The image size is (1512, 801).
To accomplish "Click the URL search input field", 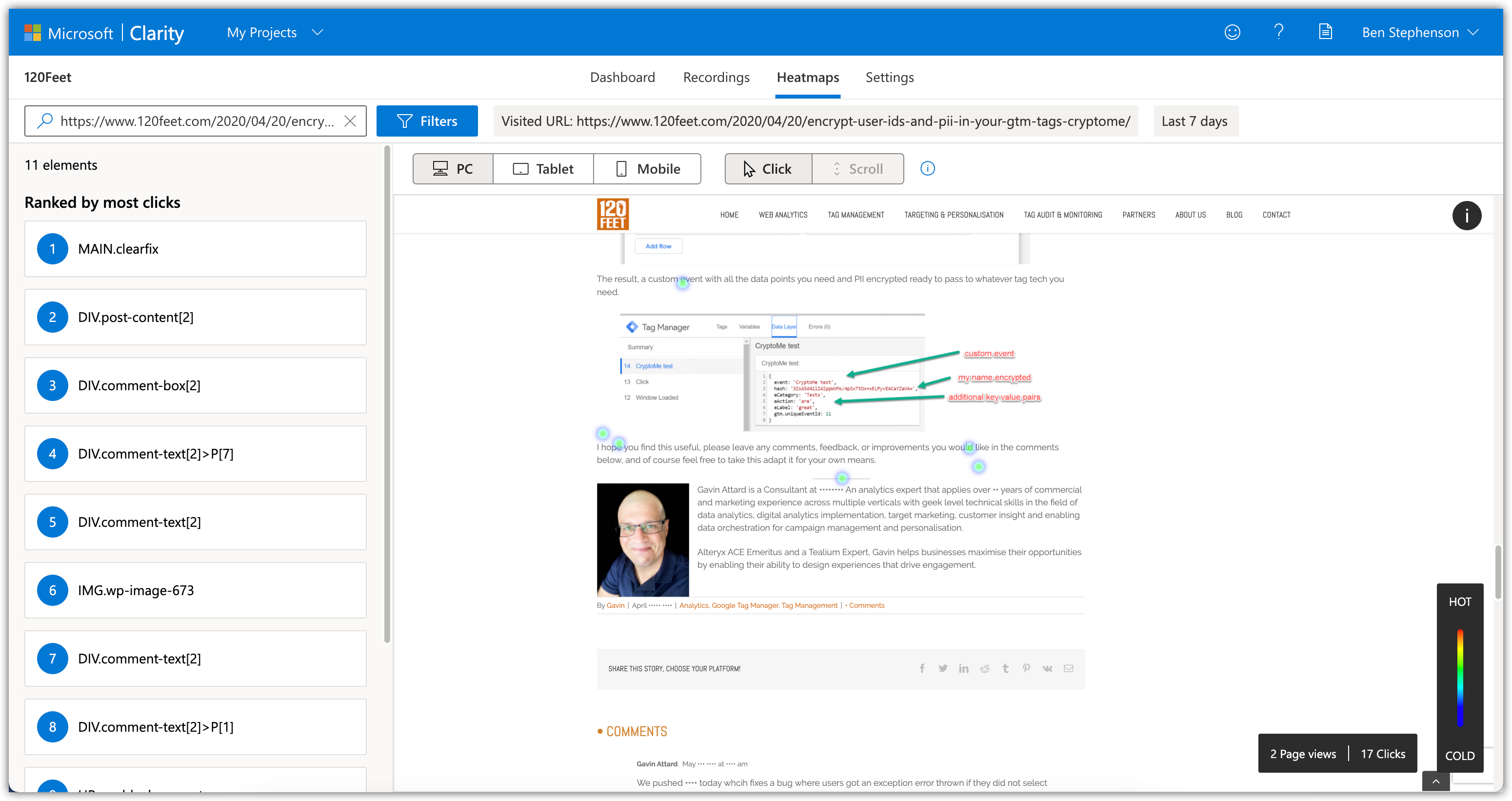I will pyautogui.click(x=196, y=121).
